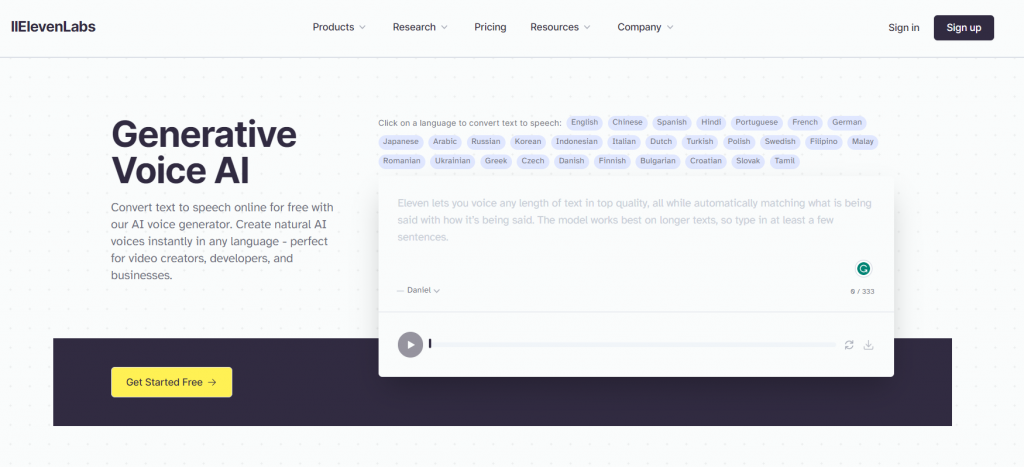1024x467 pixels.
Task: Select the Croatian language chip
Action: tap(706, 161)
